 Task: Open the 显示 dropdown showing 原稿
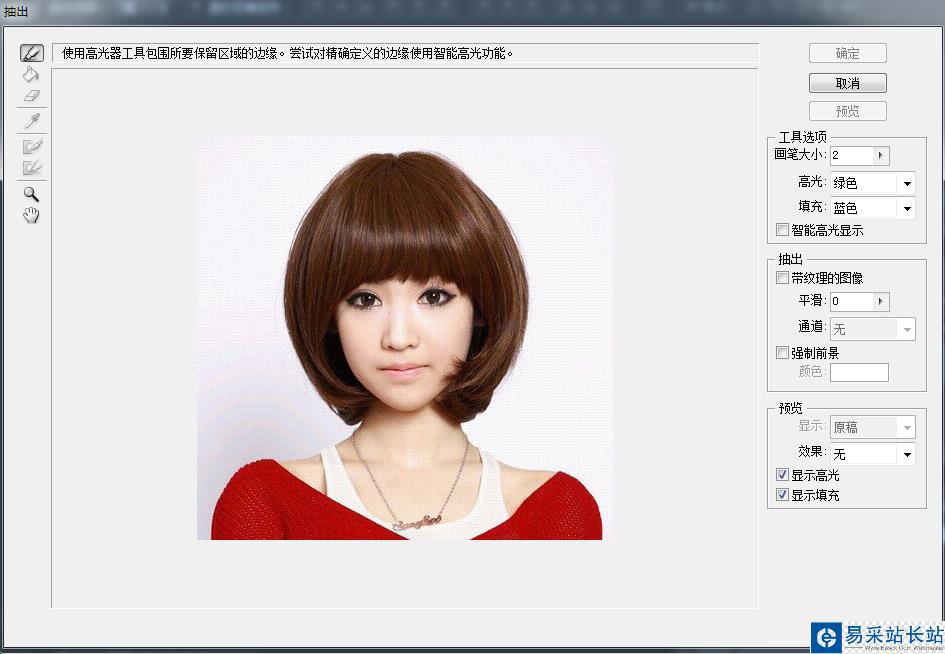(872, 427)
